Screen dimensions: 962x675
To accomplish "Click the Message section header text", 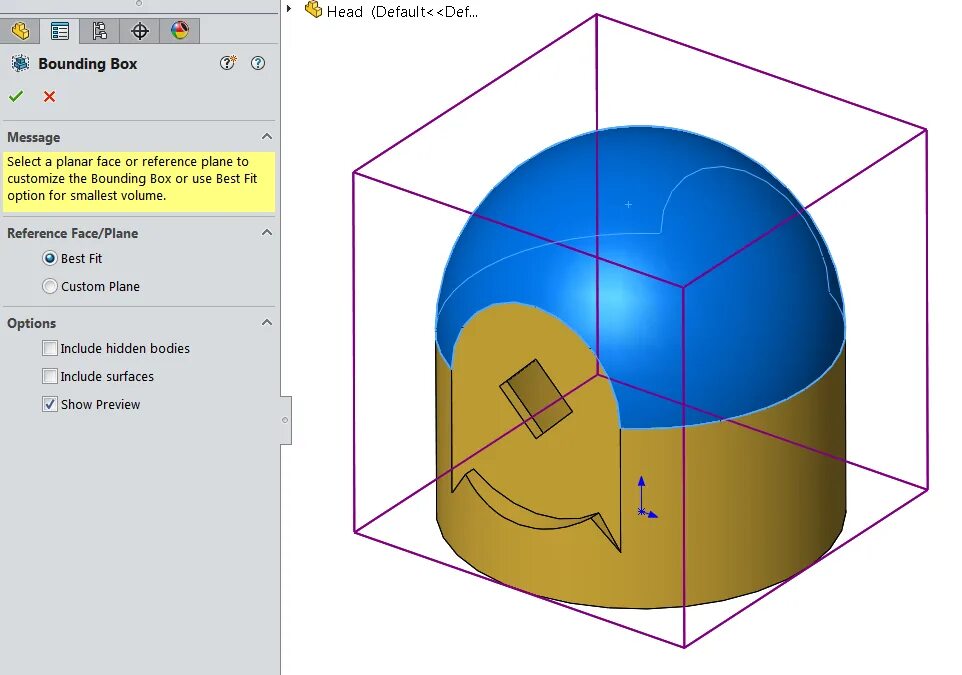I will coord(34,137).
